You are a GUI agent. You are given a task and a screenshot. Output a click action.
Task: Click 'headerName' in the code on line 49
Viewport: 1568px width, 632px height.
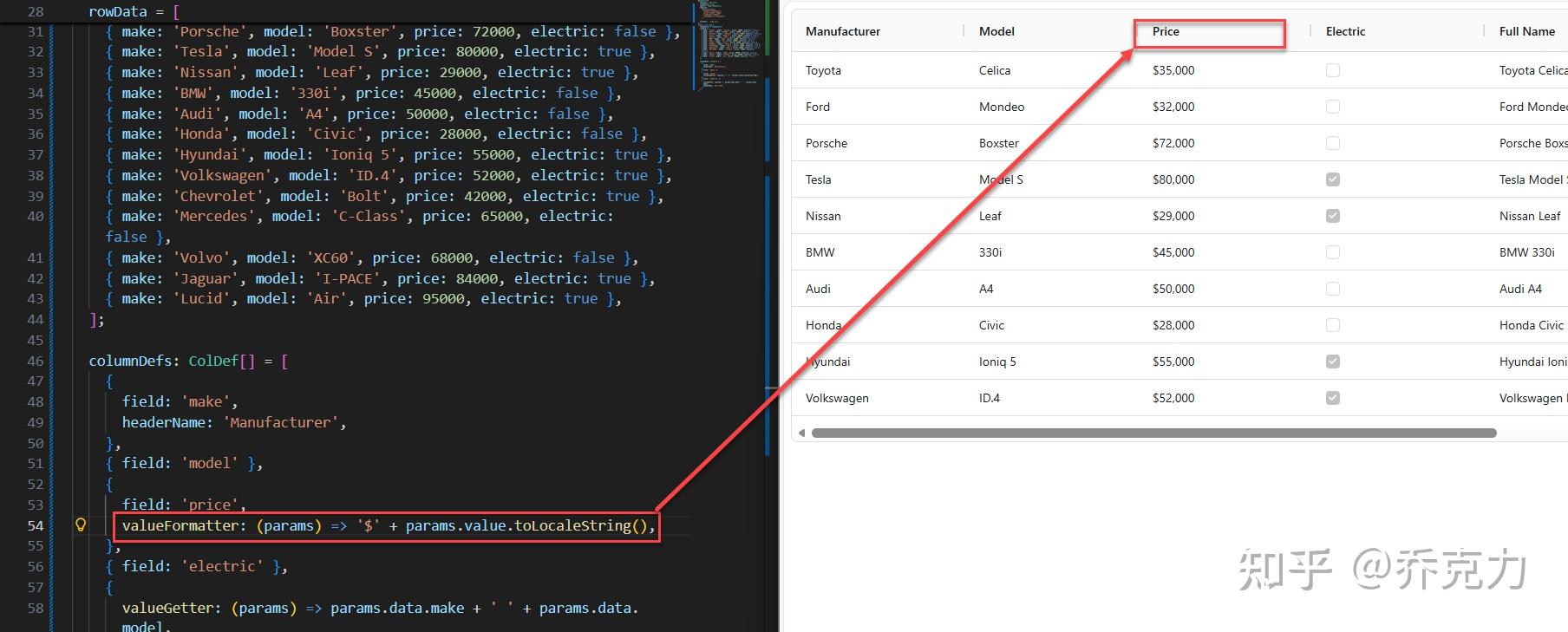click(x=164, y=422)
